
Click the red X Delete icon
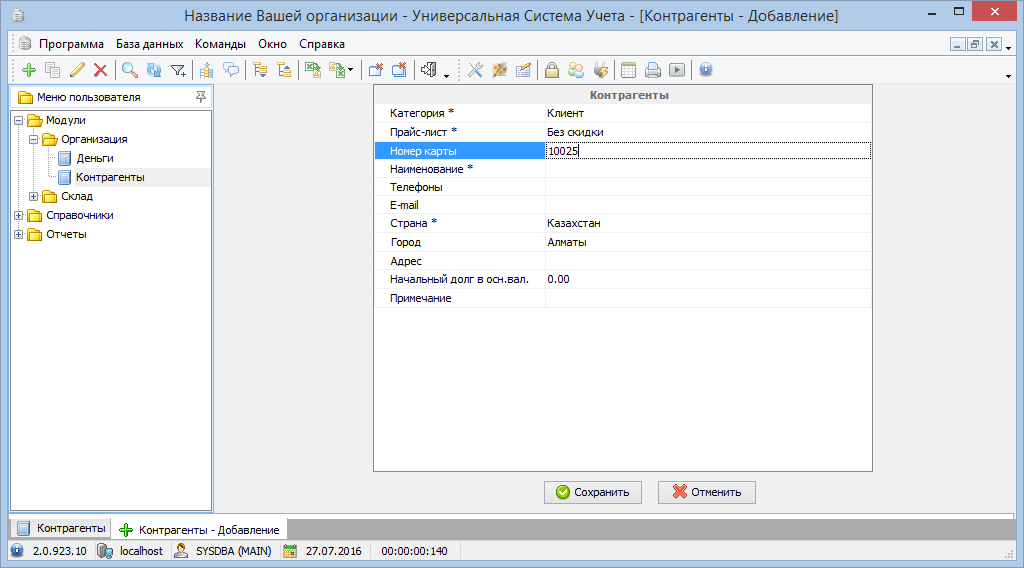click(100, 70)
